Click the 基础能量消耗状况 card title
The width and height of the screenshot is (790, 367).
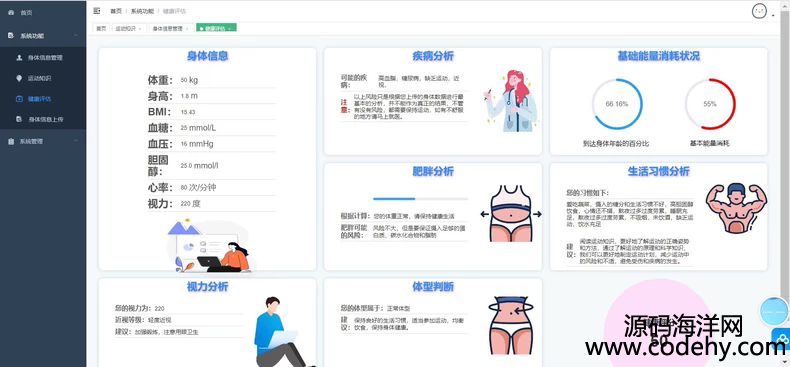pyautogui.click(x=659, y=56)
